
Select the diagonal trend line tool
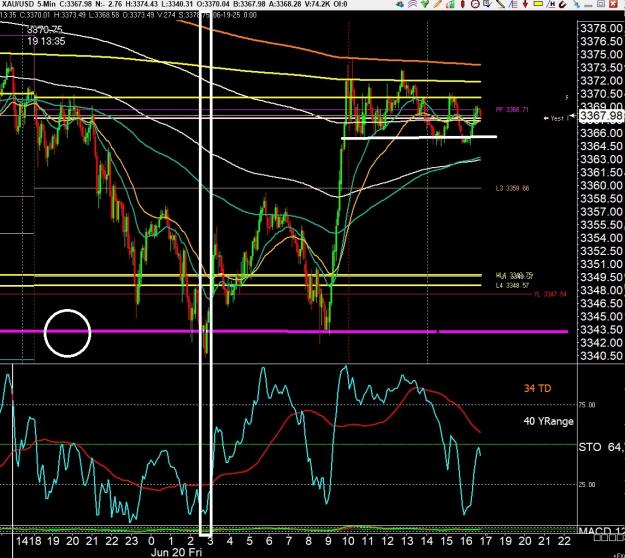[x=500, y=4]
